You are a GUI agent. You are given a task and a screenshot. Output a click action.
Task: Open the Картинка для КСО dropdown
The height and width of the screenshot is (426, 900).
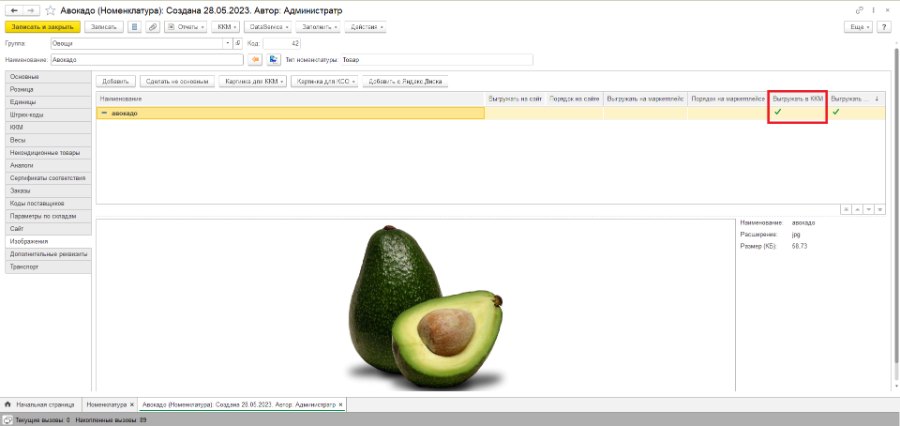325,82
